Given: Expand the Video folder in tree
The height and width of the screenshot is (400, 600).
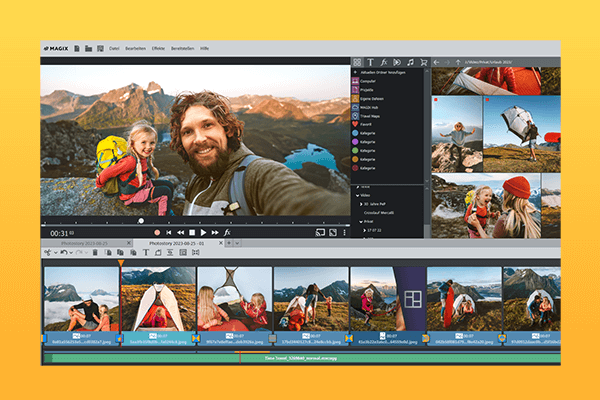Looking at the screenshot, I should pos(357,195).
